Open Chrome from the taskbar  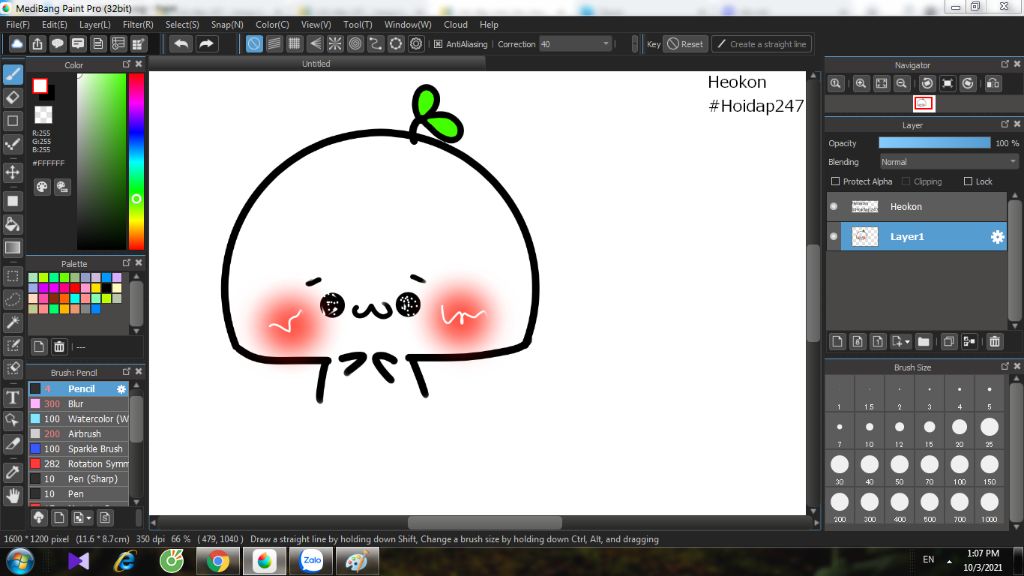point(217,561)
